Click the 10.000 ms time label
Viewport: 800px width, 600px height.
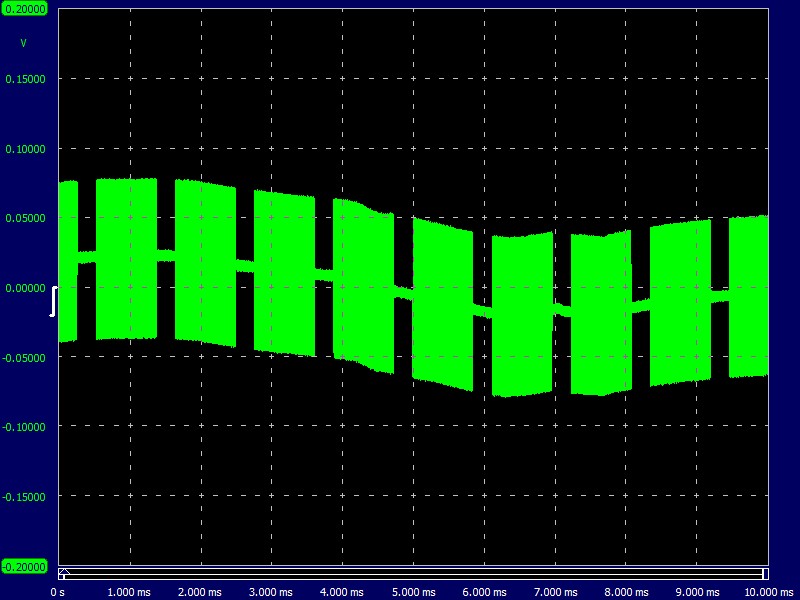pyautogui.click(x=769, y=592)
